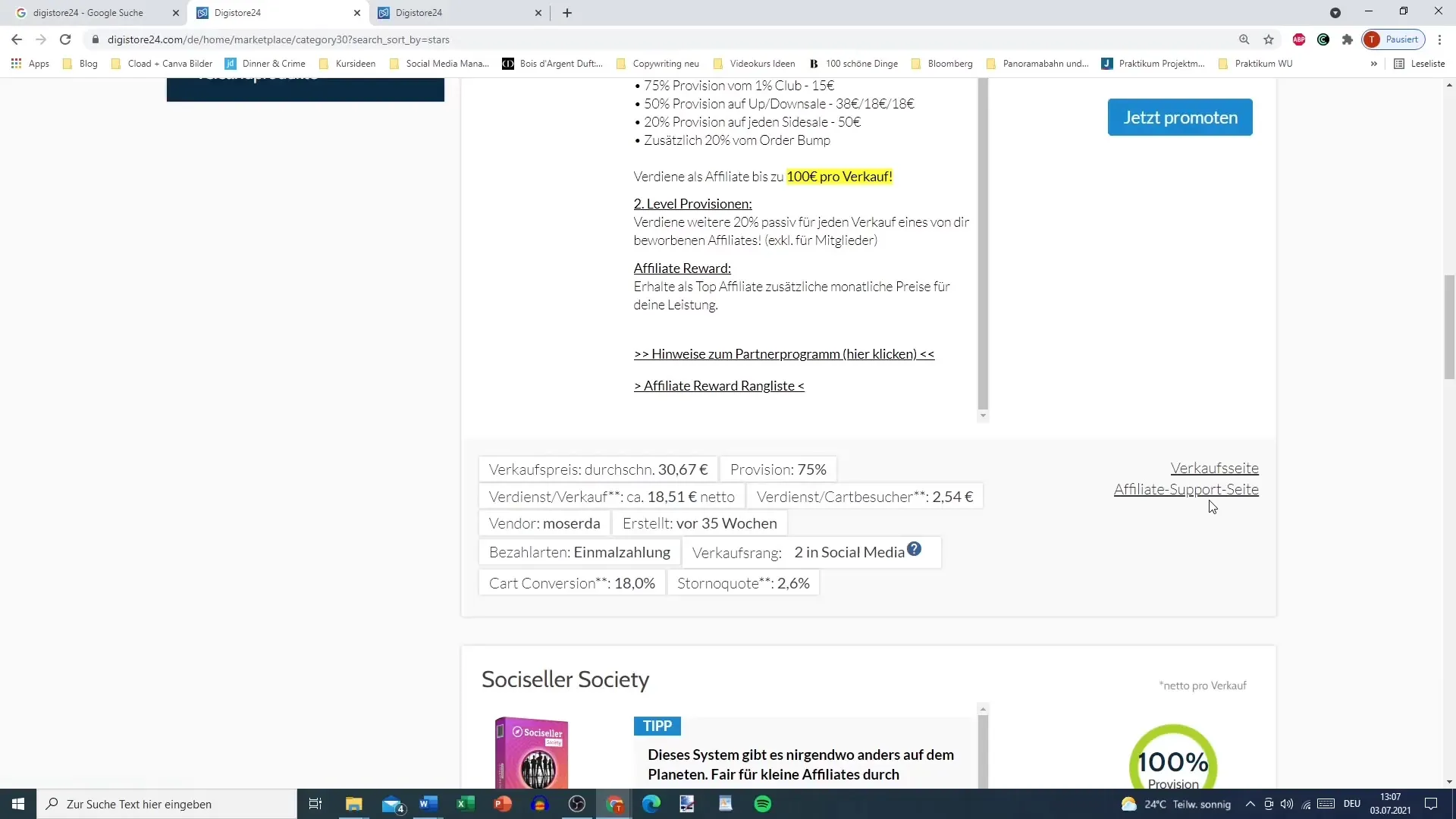
Task: Click the search magnifier icon in toolbar
Action: [1243, 40]
